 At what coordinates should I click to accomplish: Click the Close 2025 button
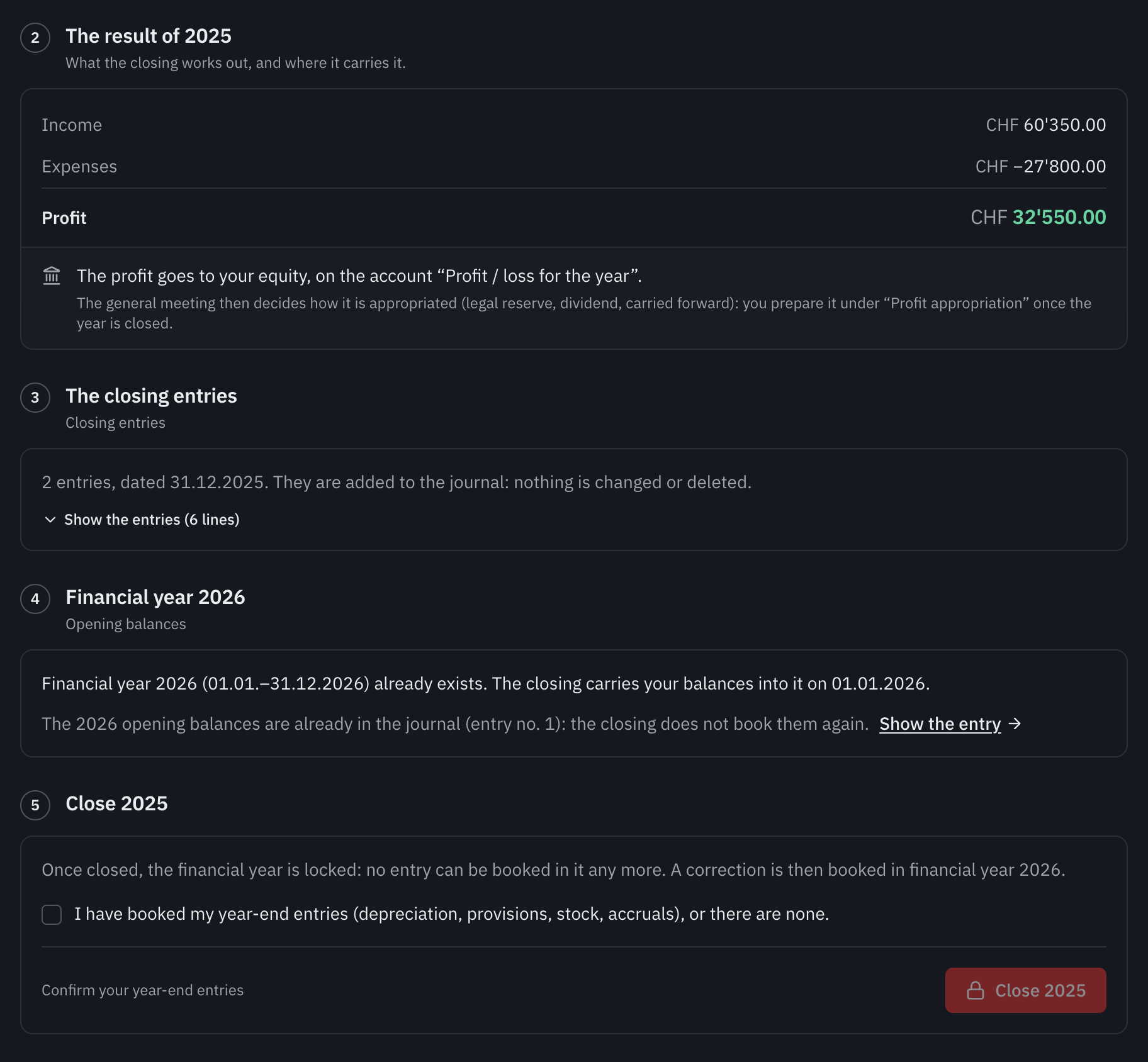pyautogui.click(x=1025, y=990)
